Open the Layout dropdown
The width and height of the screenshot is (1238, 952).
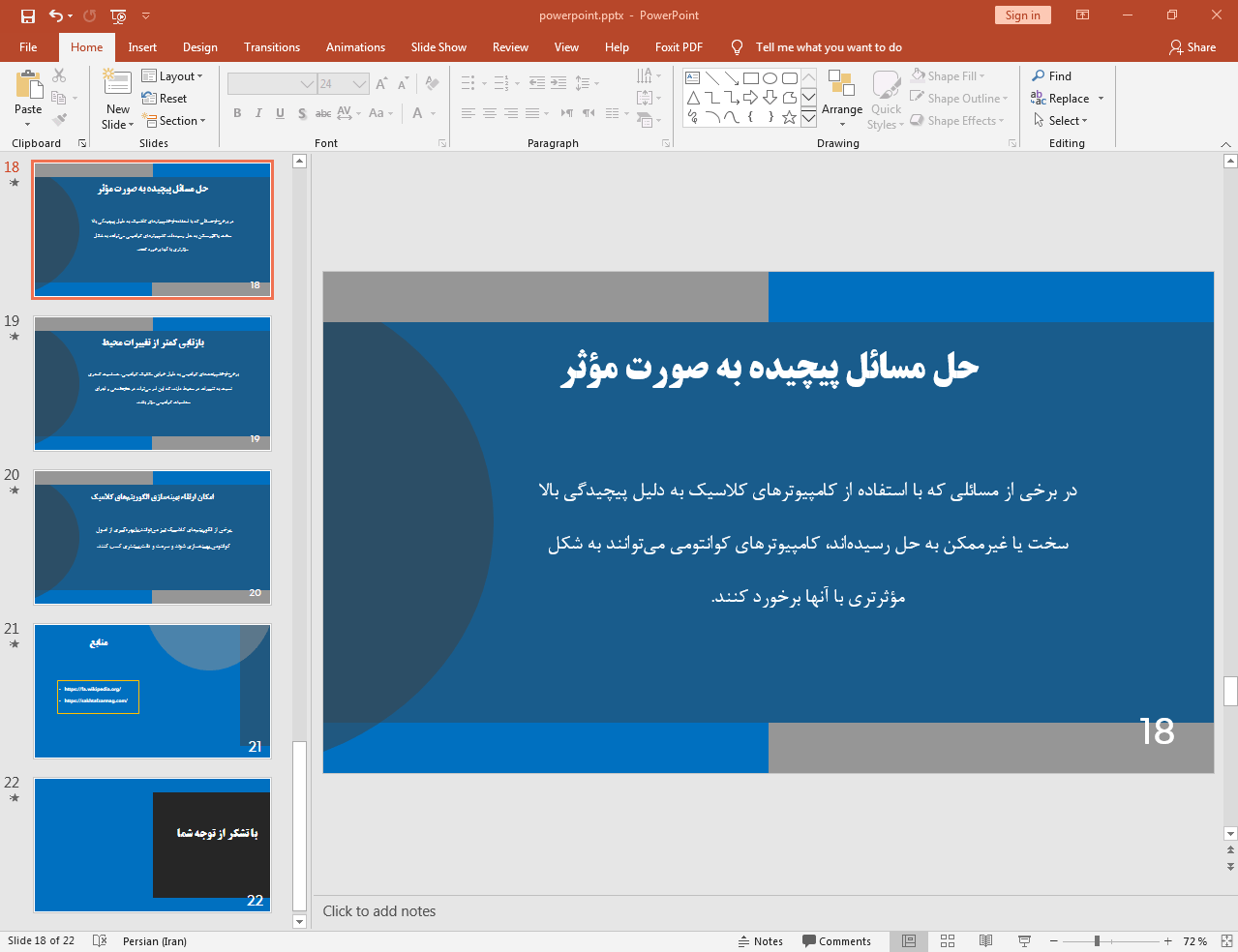pyautogui.click(x=172, y=75)
